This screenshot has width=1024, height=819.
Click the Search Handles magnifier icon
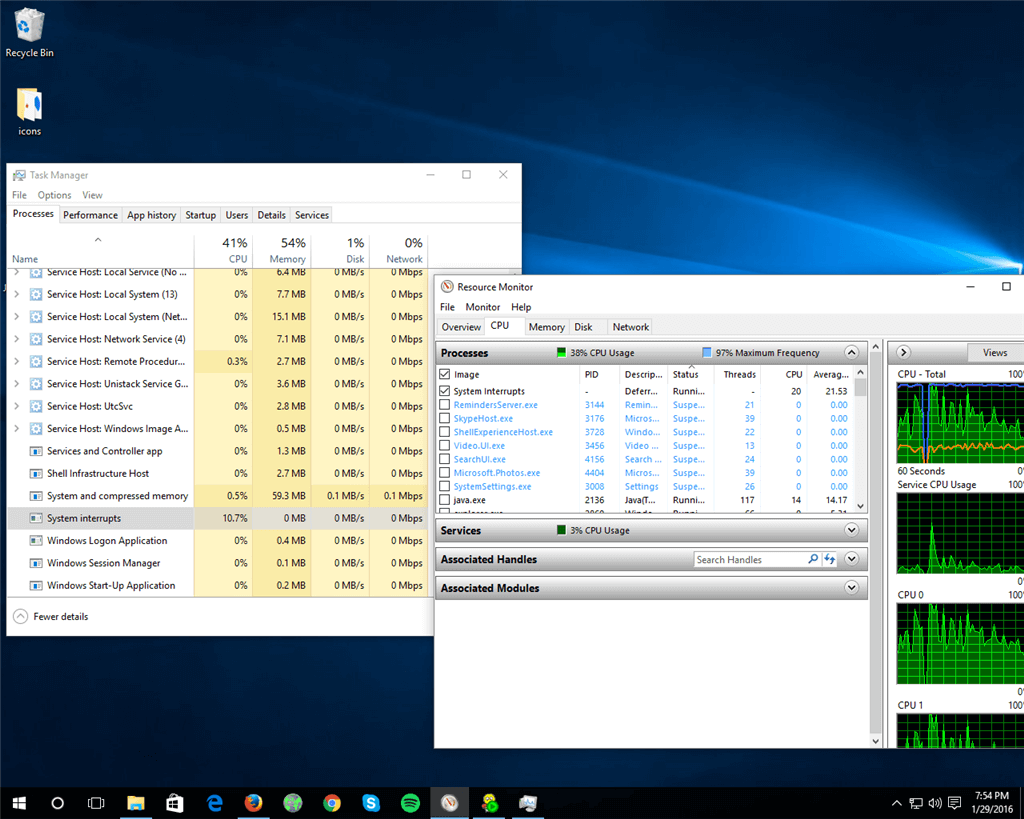coord(813,560)
